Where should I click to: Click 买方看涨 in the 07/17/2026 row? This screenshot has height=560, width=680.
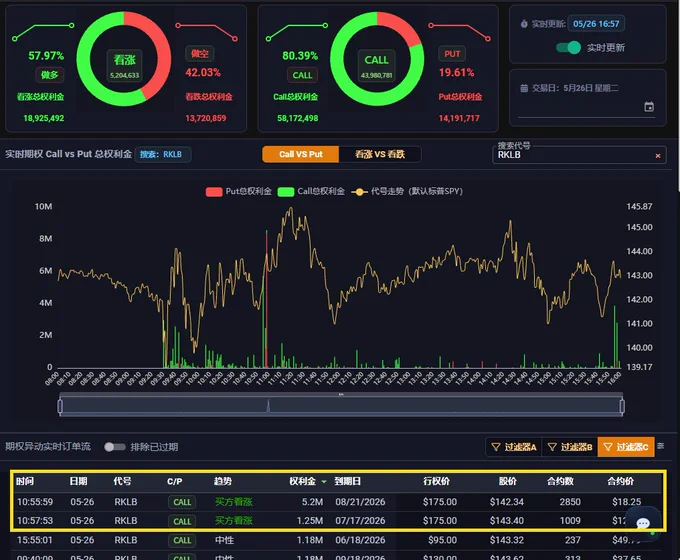[x=234, y=521]
